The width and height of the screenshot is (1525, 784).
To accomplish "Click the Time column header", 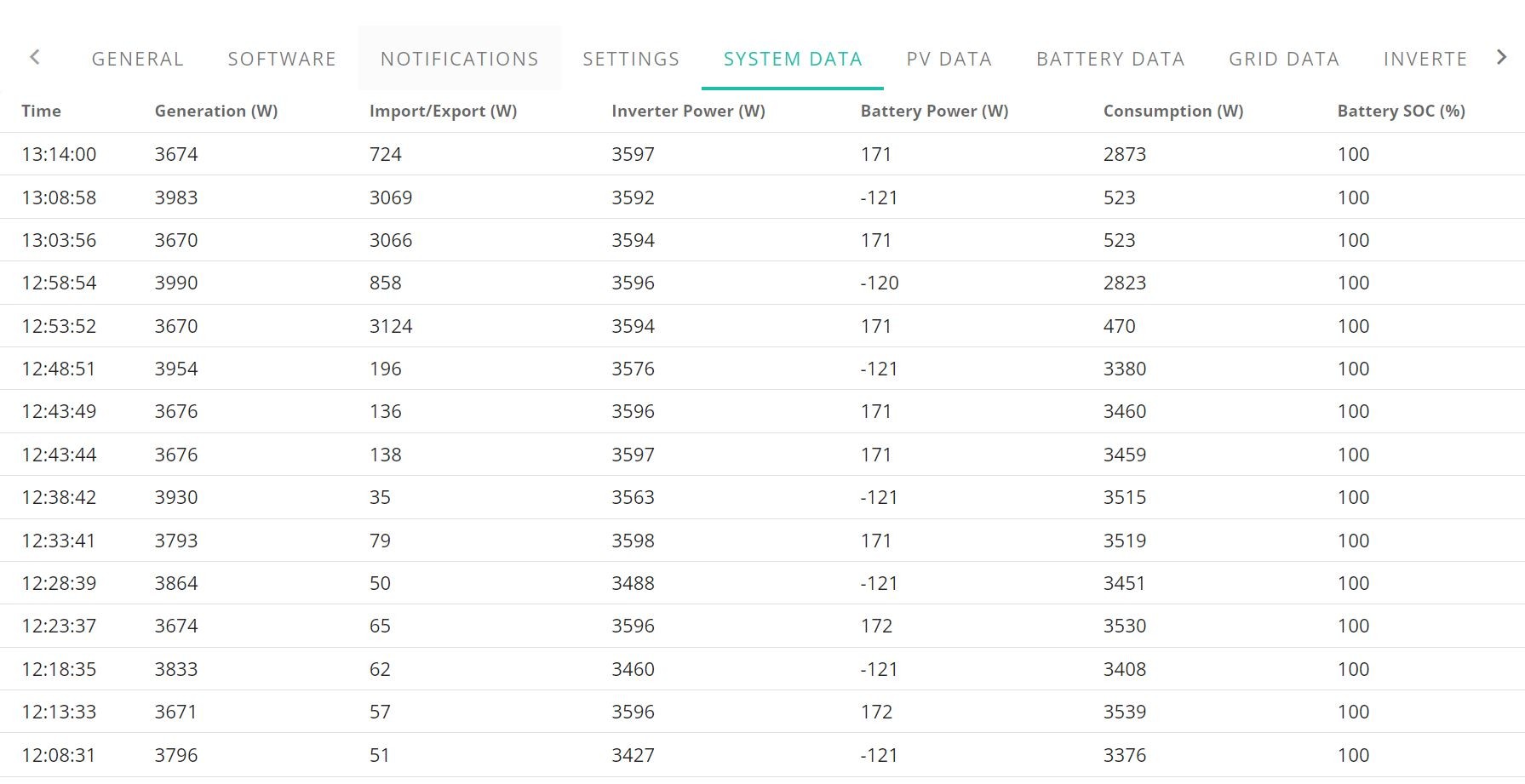I will pos(41,111).
